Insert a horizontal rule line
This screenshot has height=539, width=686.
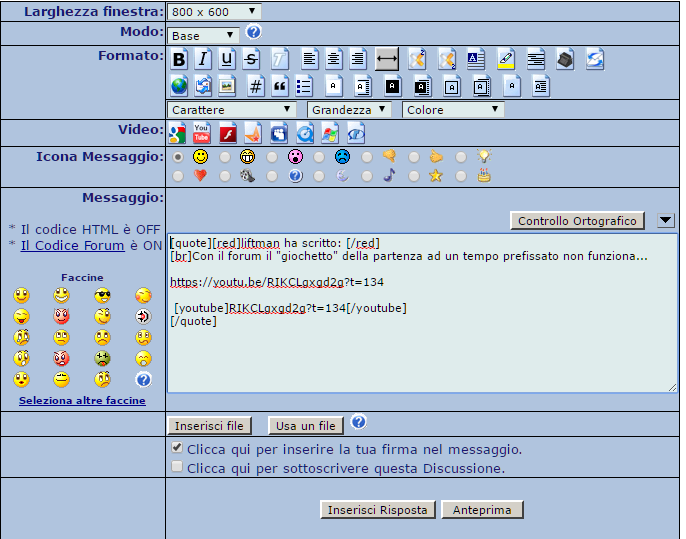(x=387, y=59)
